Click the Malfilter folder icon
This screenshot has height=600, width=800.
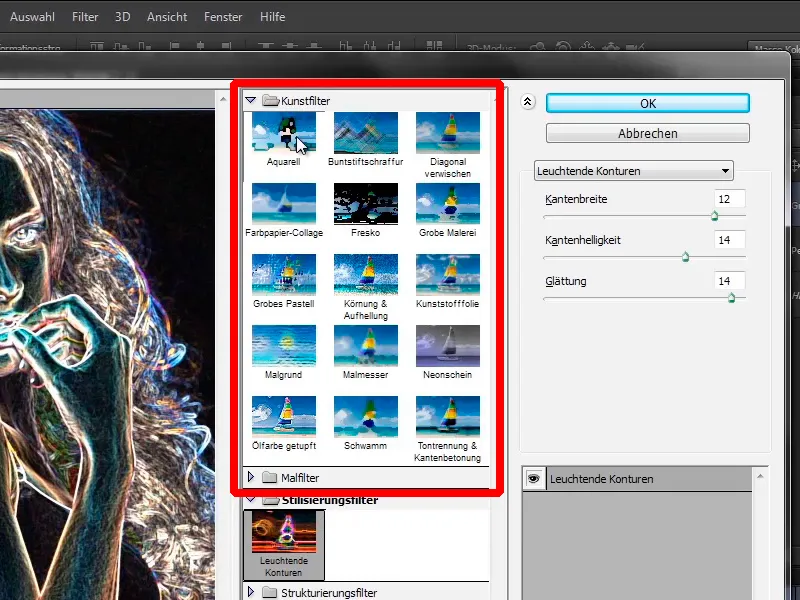[269, 478]
